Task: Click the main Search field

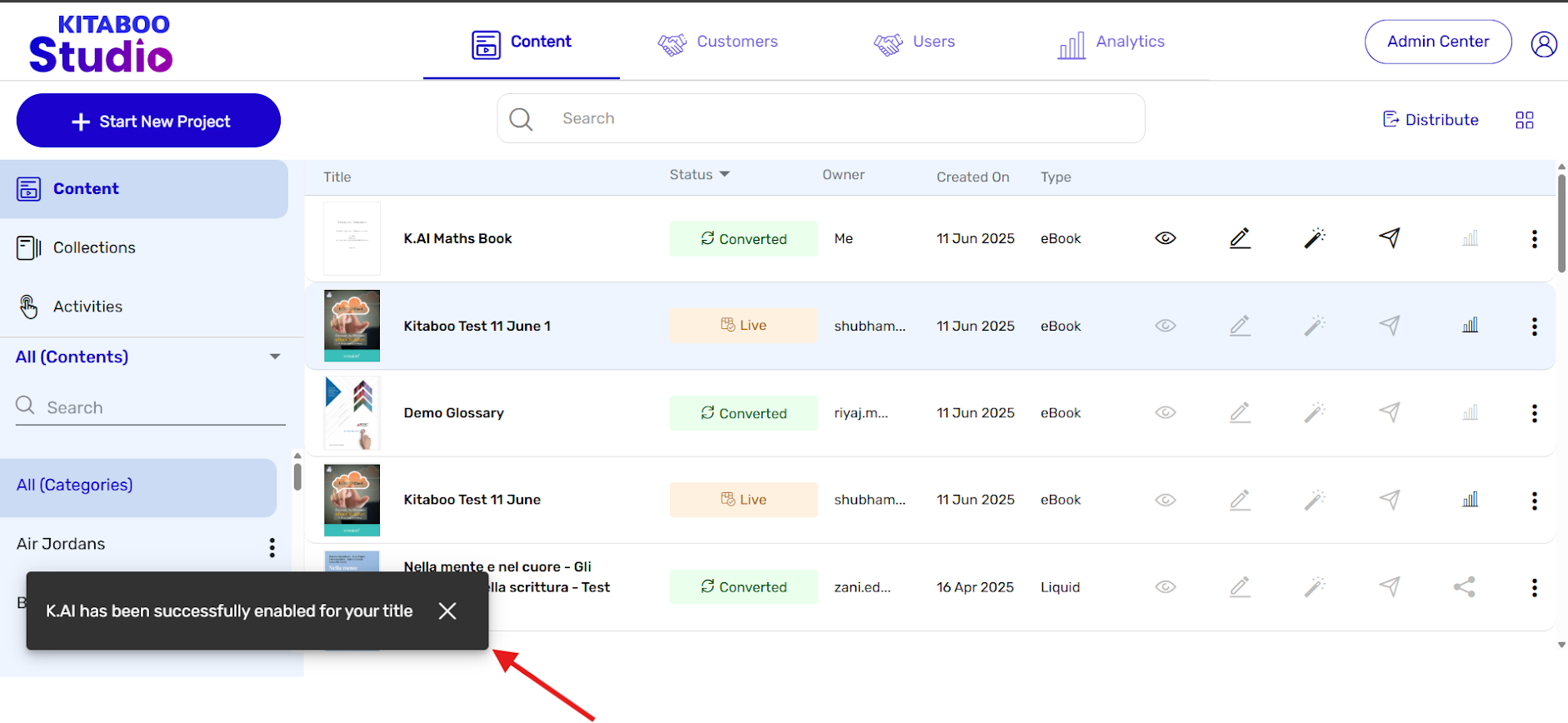Action: [x=821, y=118]
